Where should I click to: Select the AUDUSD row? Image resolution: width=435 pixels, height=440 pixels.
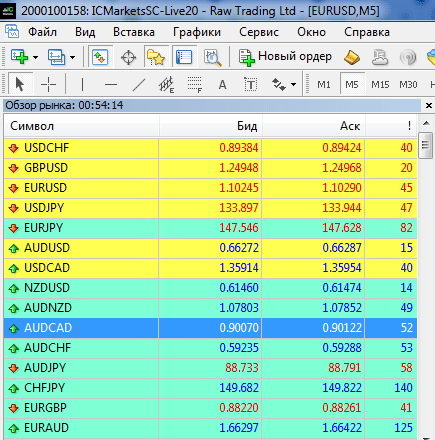coord(210,248)
